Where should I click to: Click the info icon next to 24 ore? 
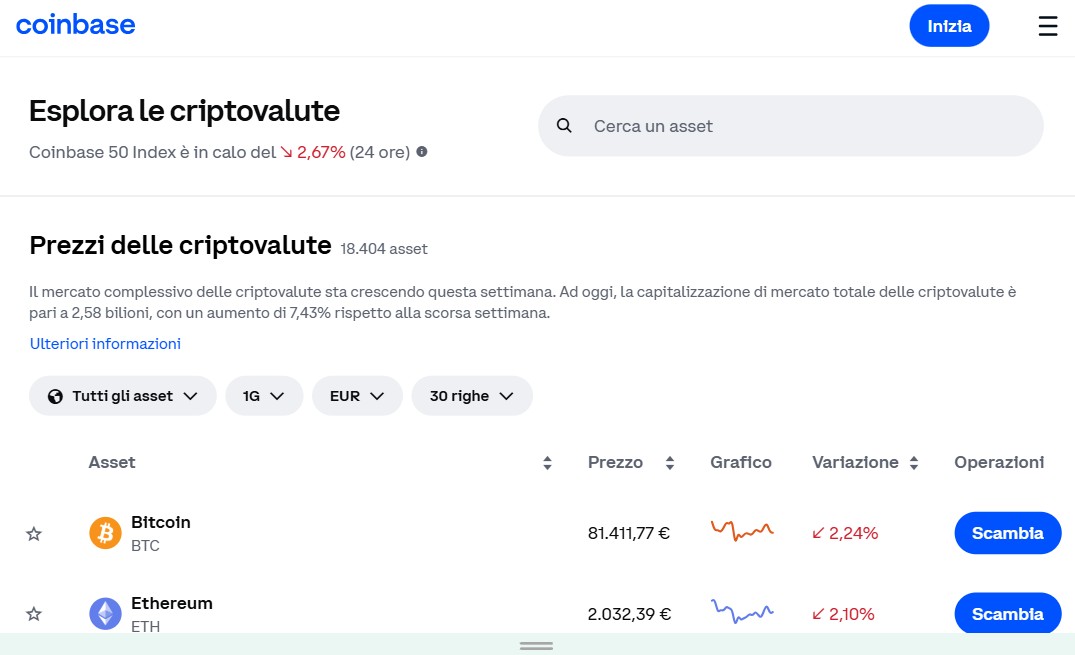coord(422,152)
